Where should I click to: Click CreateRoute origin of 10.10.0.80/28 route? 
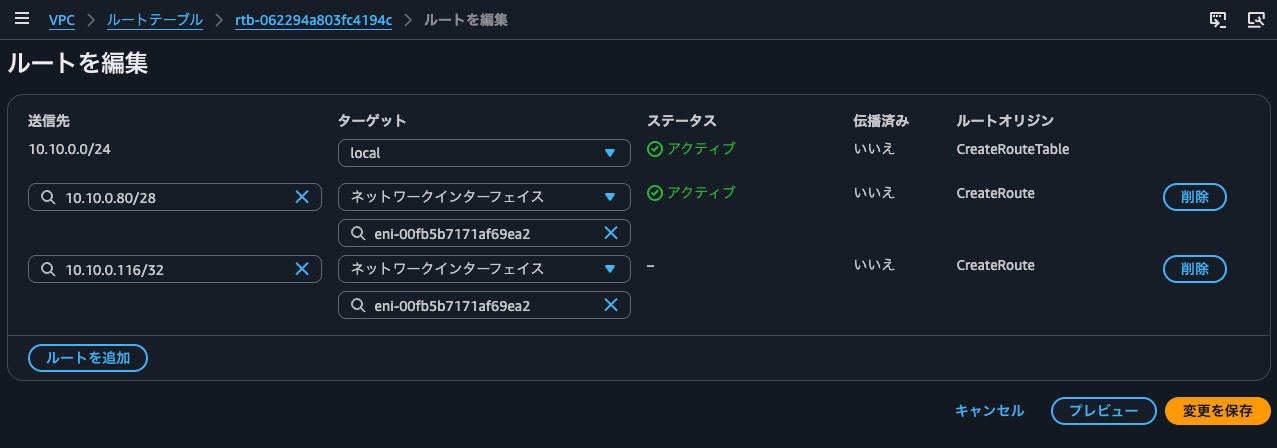[x=996, y=193]
